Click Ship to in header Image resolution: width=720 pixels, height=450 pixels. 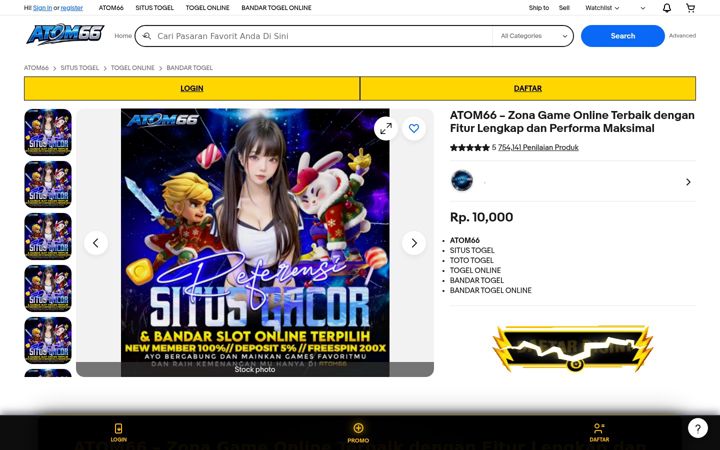coord(539,8)
